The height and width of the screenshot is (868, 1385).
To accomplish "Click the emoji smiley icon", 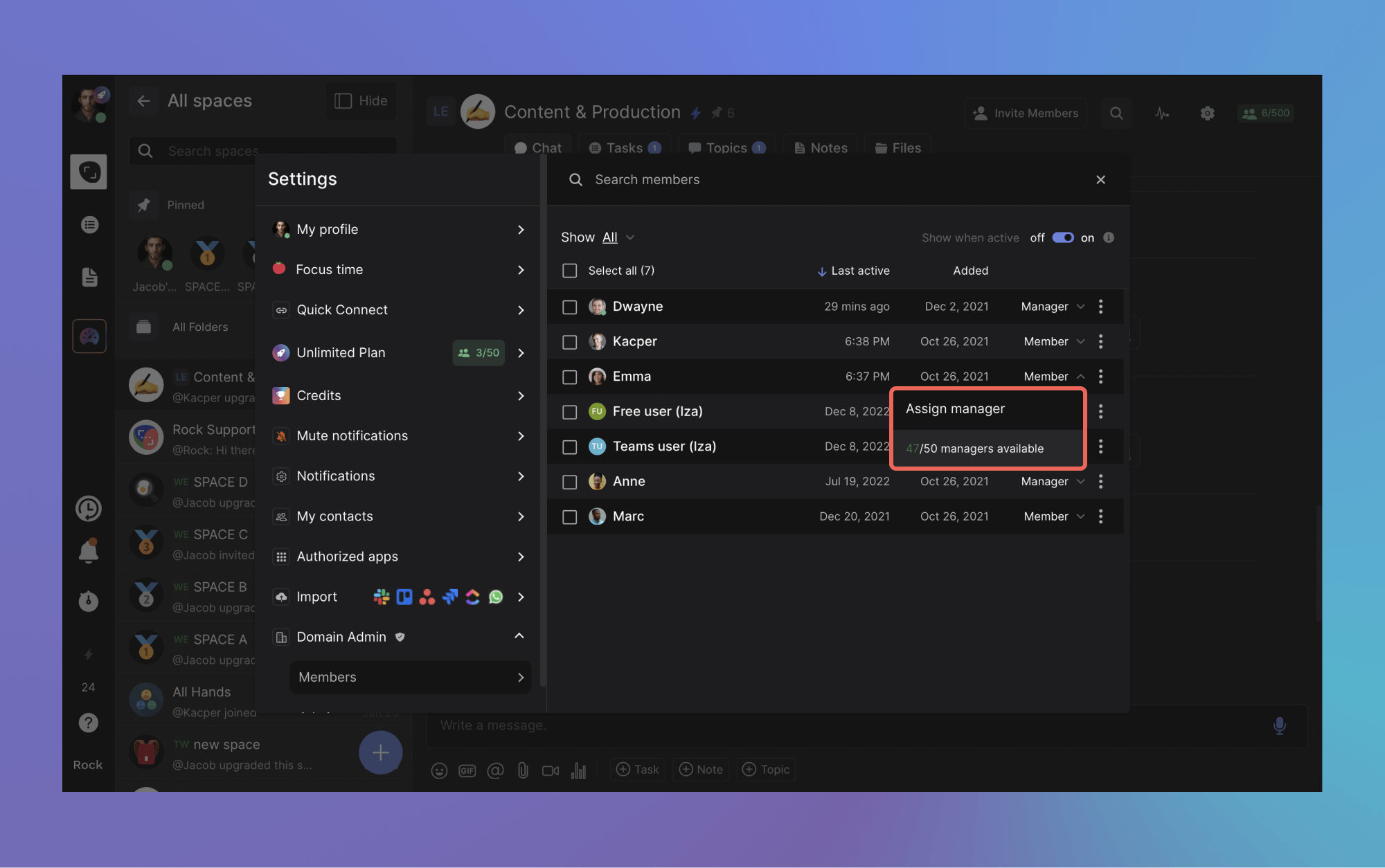I will click(x=439, y=770).
